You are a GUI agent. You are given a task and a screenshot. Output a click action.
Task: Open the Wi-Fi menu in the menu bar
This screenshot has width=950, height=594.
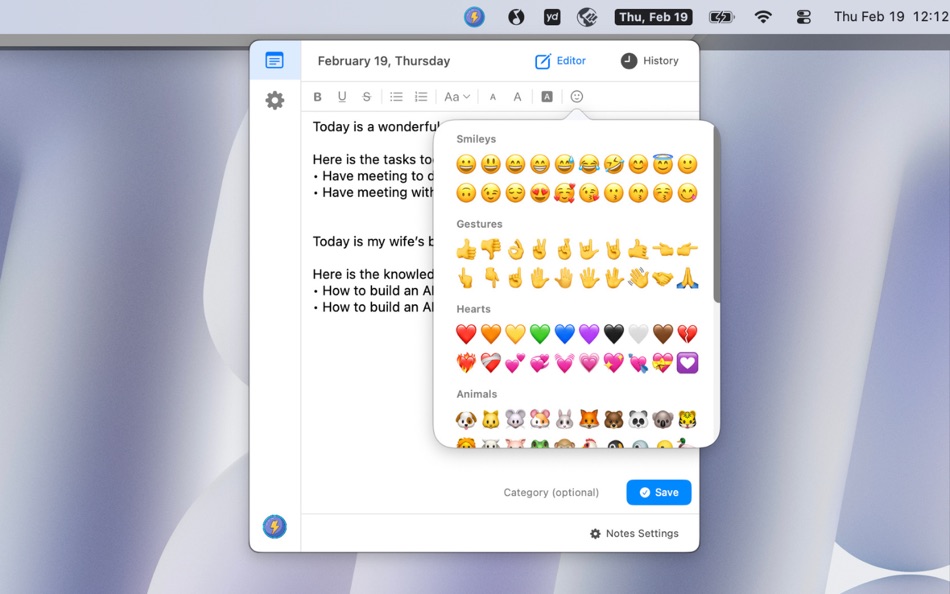point(762,16)
